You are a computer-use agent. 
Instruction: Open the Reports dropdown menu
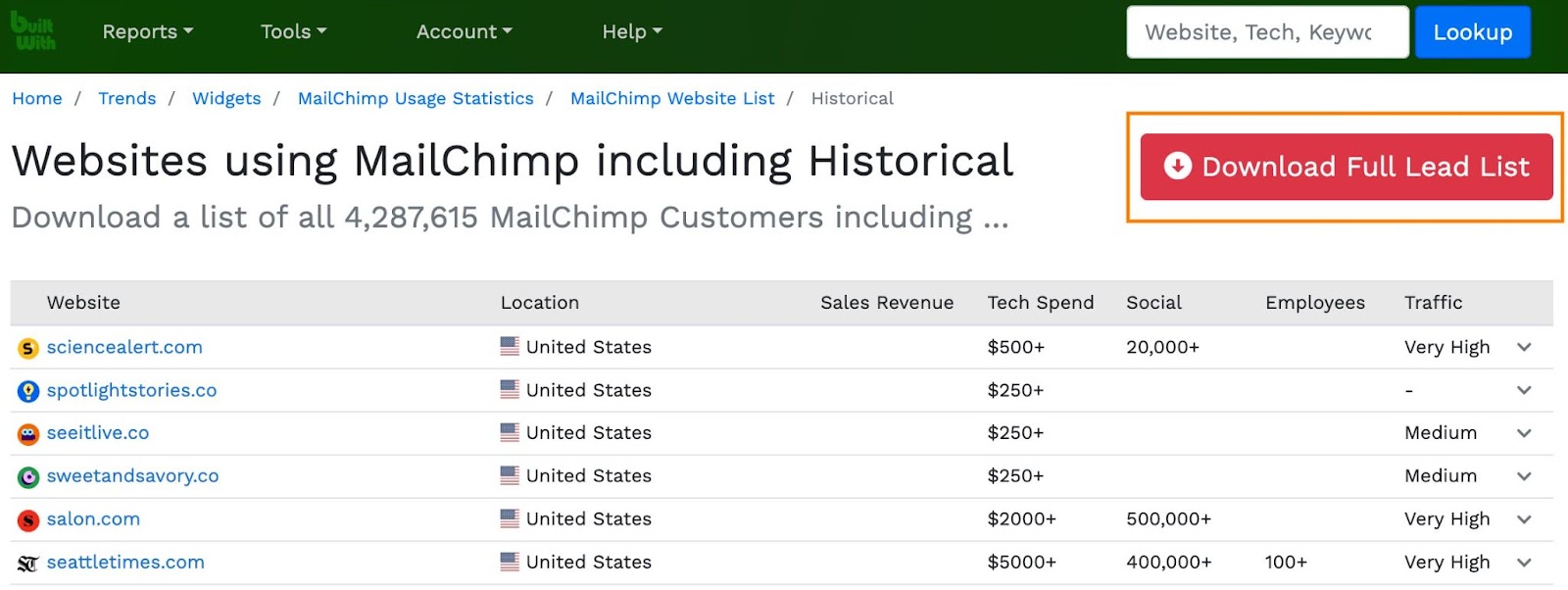pos(148,31)
